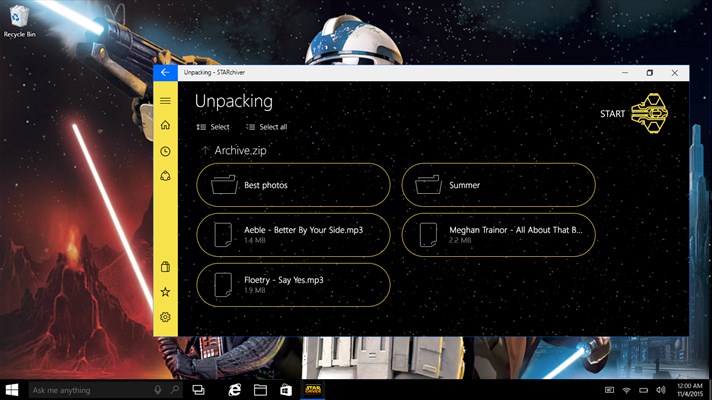Open the Best photos folder
The height and width of the screenshot is (400, 712).
[x=293, y=185]
